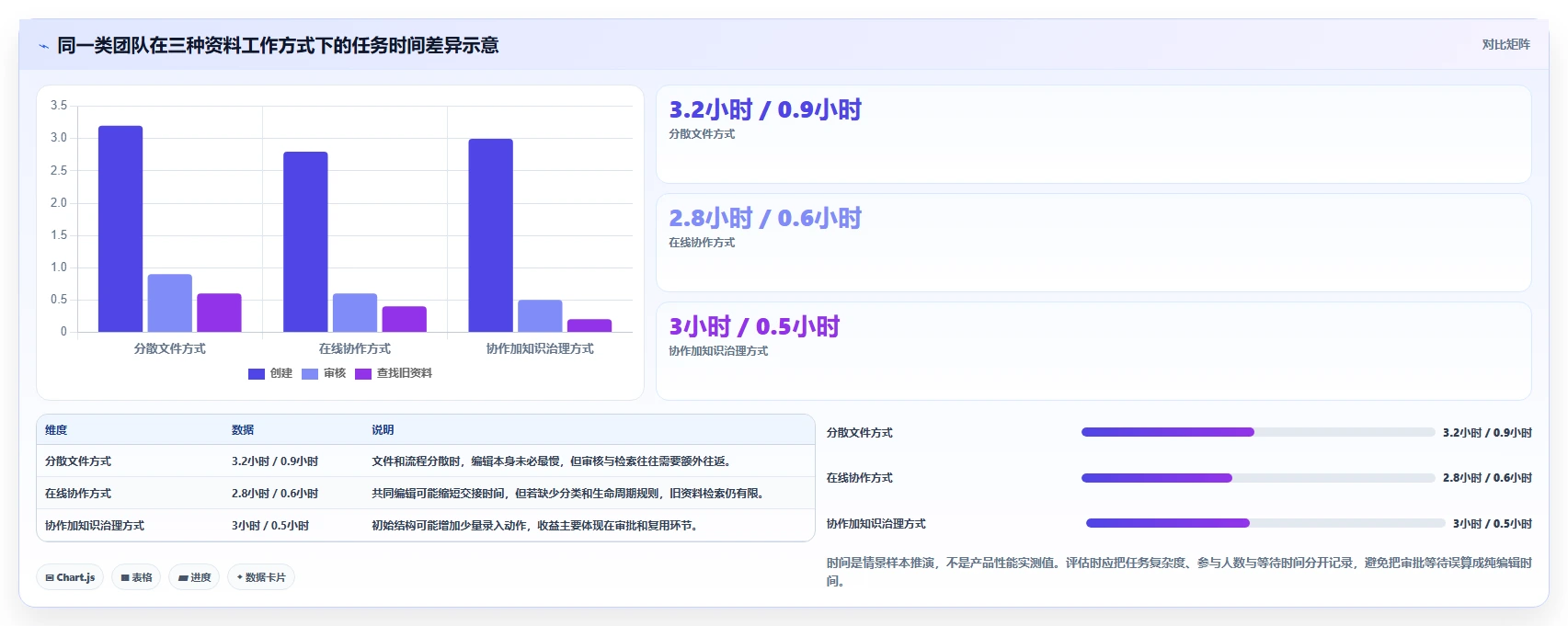Click the progress value 2.8小时 / 0.6小时
Viewport: 1568px width, 626px height.
(1487, 478)
